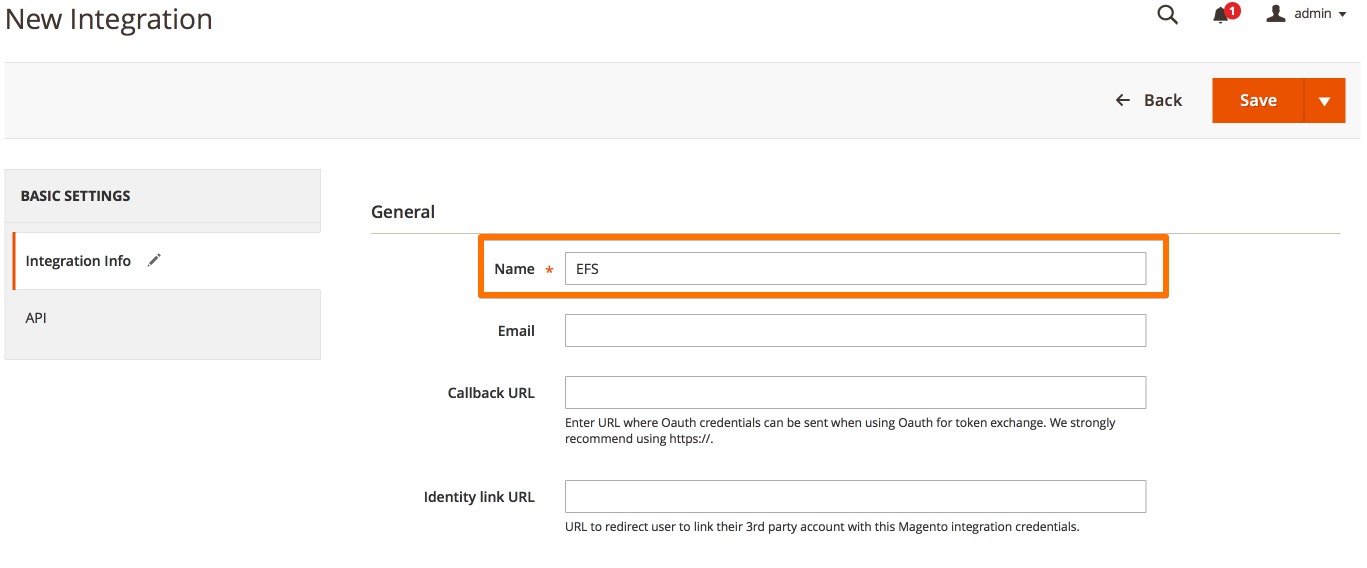
Task: Click the Callback URL label
Action: (x=491, y=393)
